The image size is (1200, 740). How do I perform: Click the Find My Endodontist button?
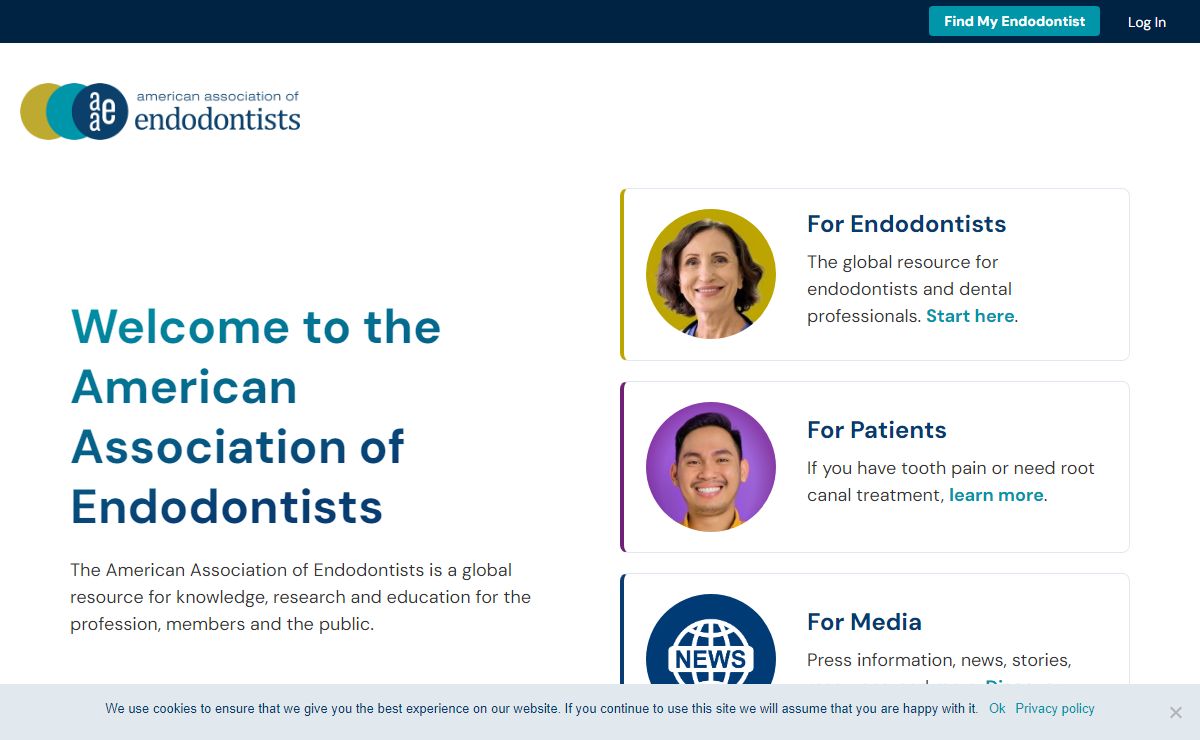[x=1014, y=21]
